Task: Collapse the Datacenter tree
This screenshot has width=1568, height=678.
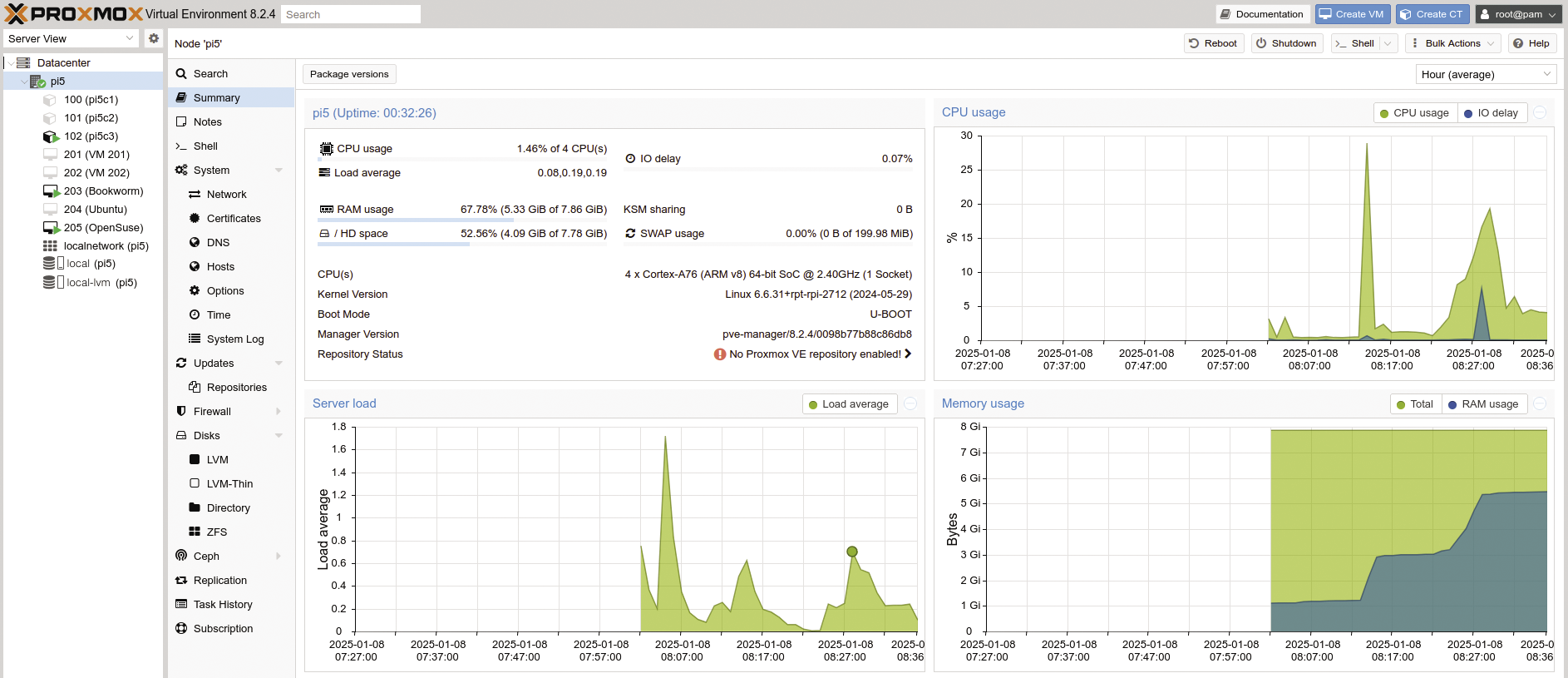Action: coord(10,63)
